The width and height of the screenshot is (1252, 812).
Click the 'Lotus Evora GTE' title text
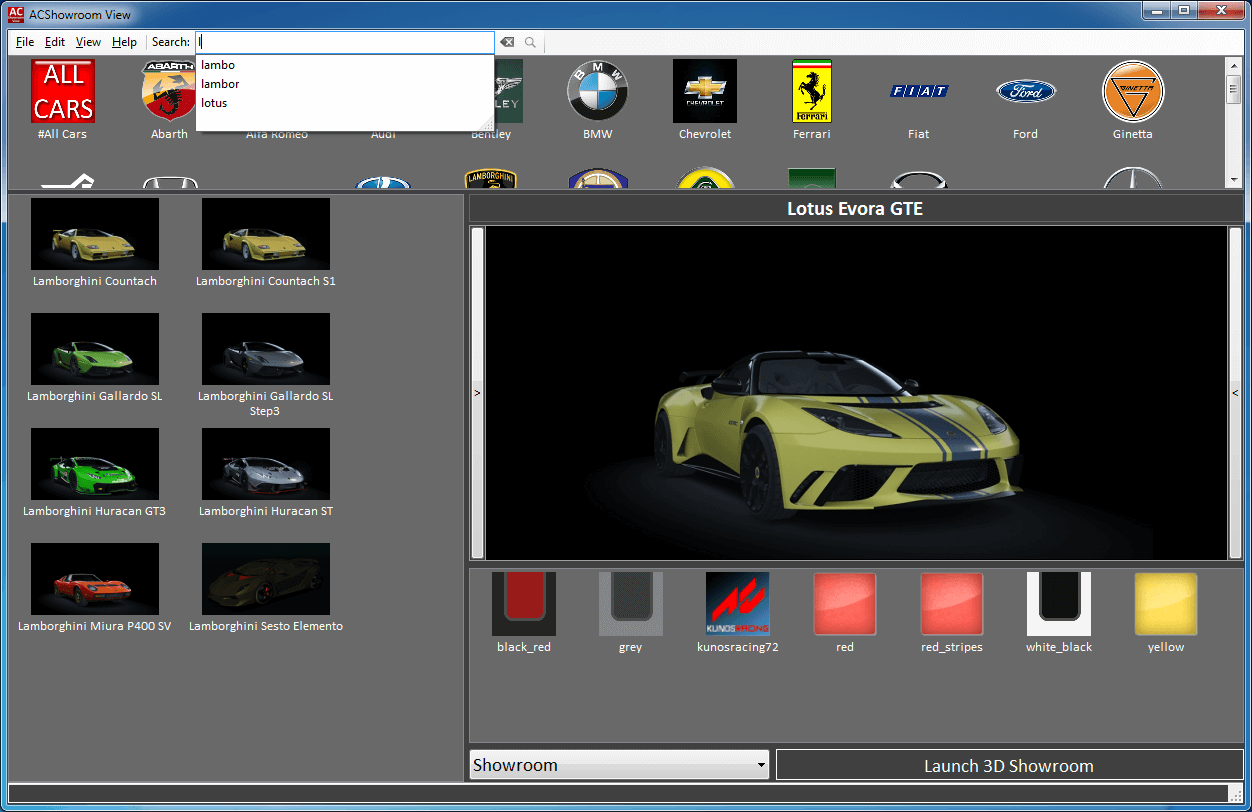[855, 209]
